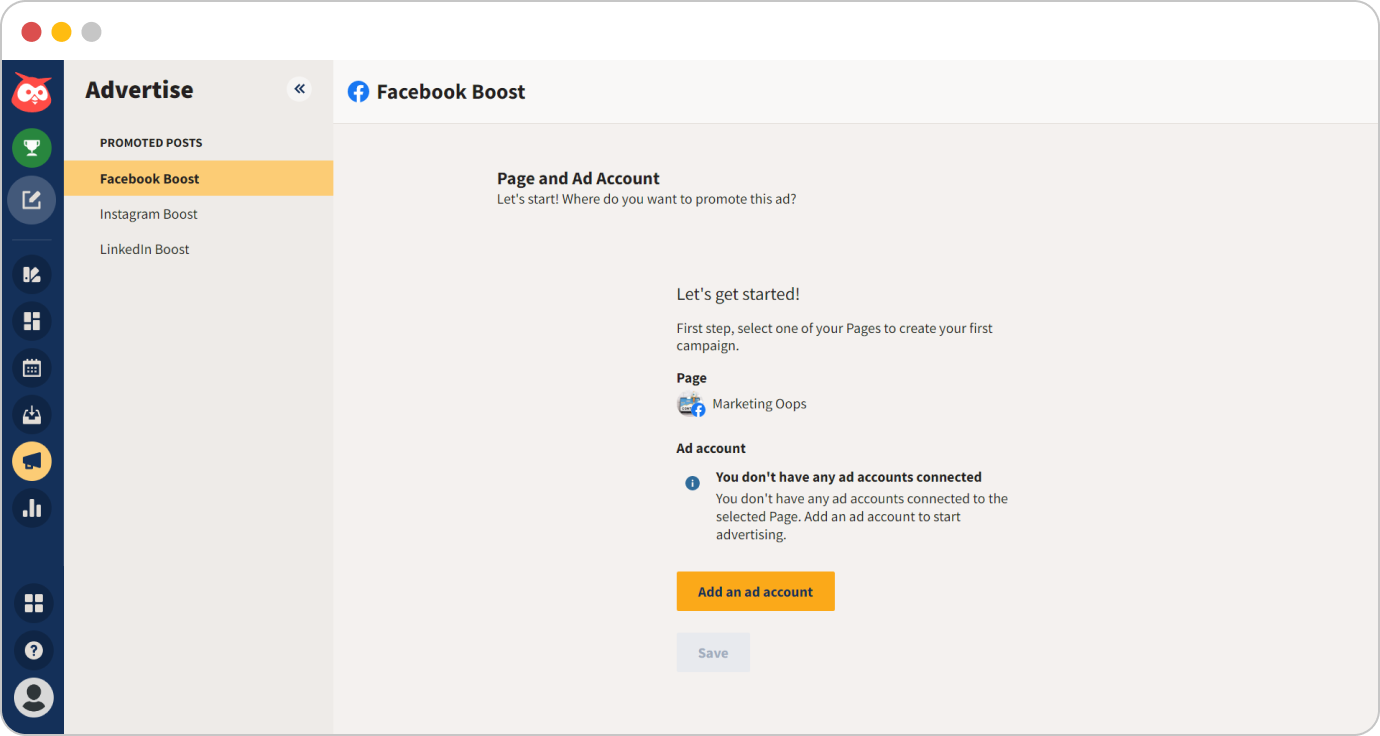Click the Page and Ad Account heading
Image resolution: width=1380 pixels, height=736 pixels.
(578, 178)
